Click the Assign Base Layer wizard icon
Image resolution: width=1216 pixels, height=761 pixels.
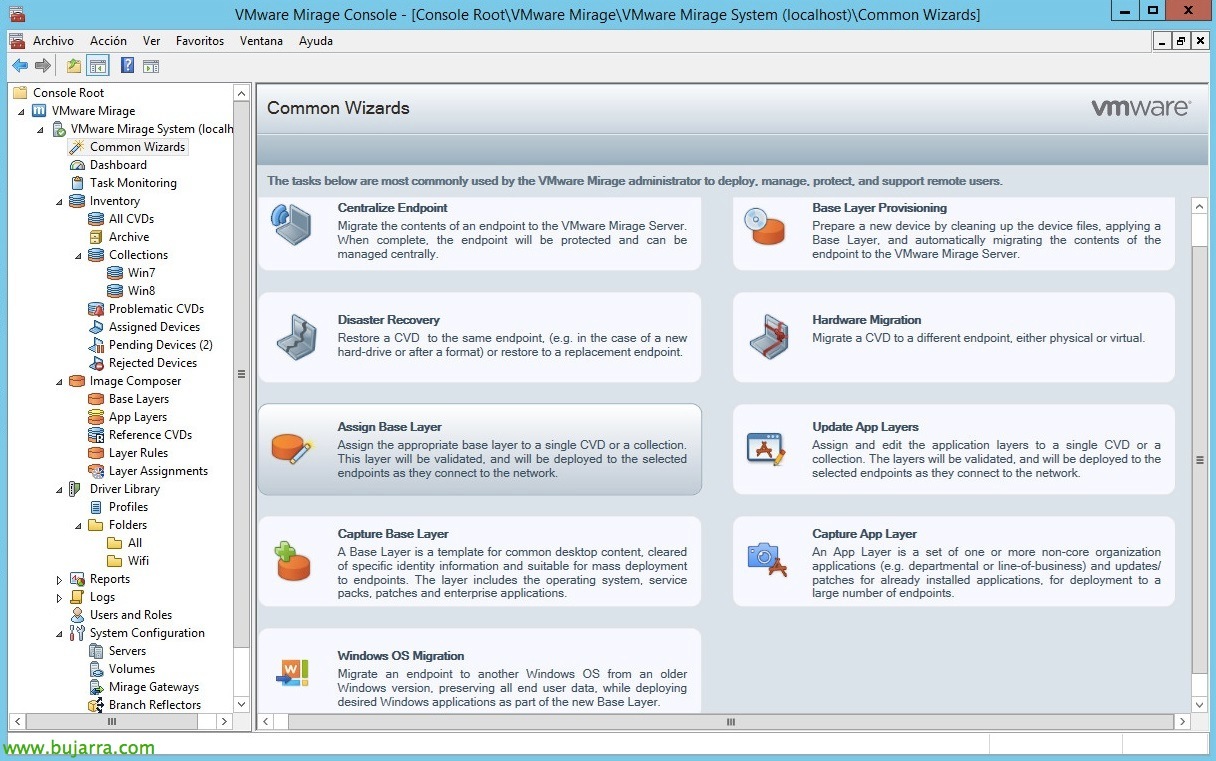(293, 449)
